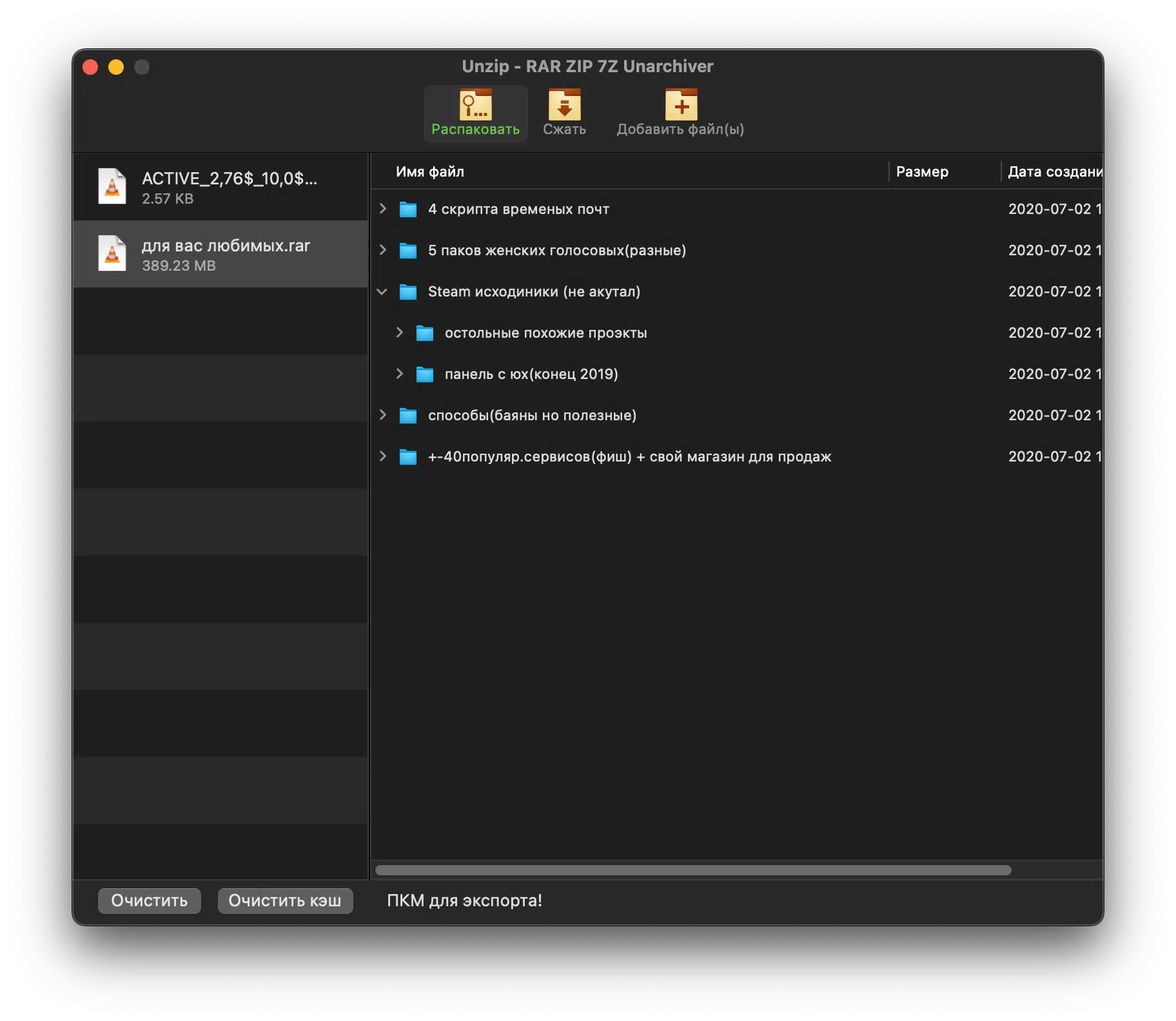The width and height of the screenshot is (1176, 1021).
Task: Click the Дата создания column header
Action: 1053,171
